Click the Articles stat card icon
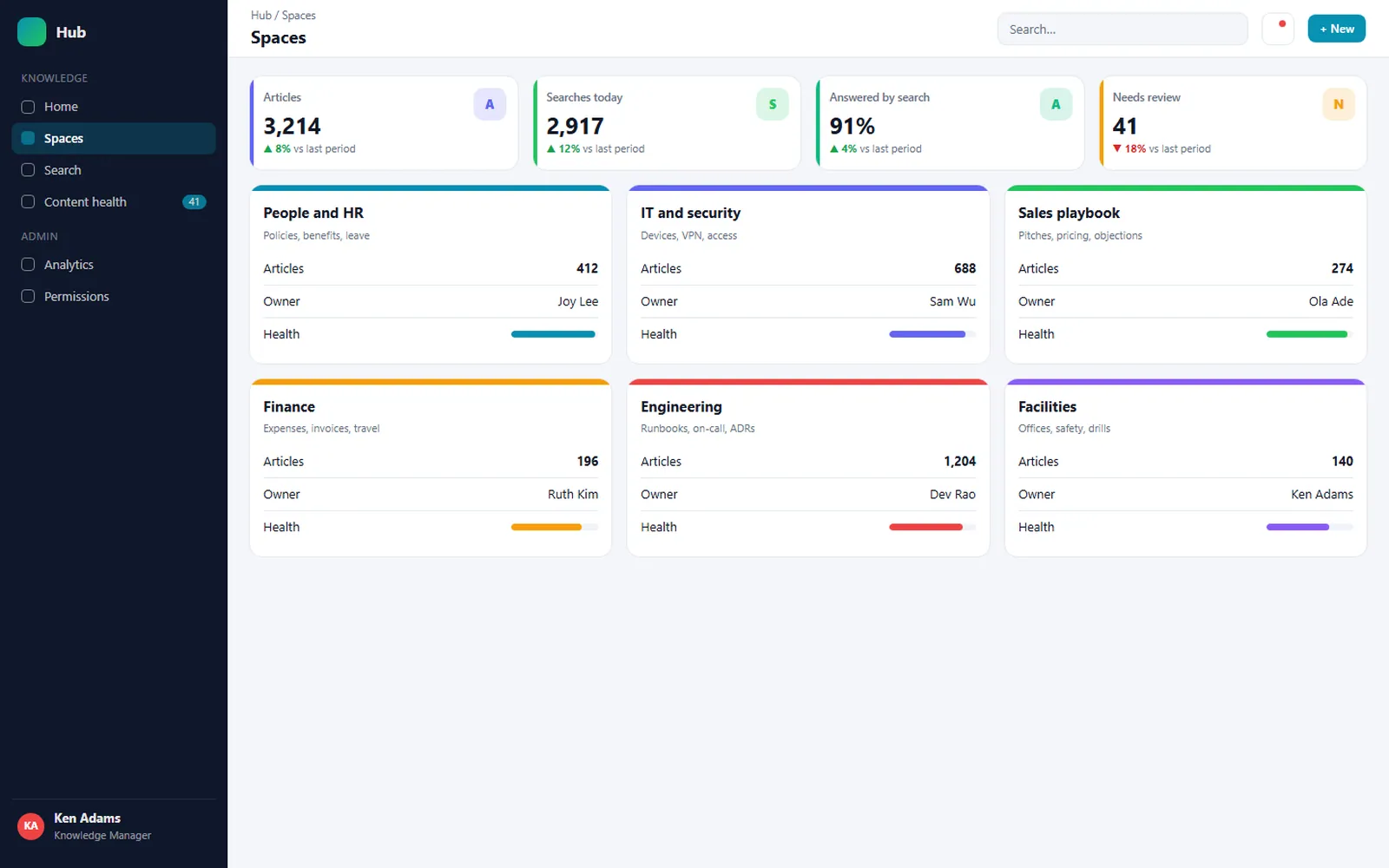The width and height of the screenshot is (1389, 868). click(x=490, y=104)
